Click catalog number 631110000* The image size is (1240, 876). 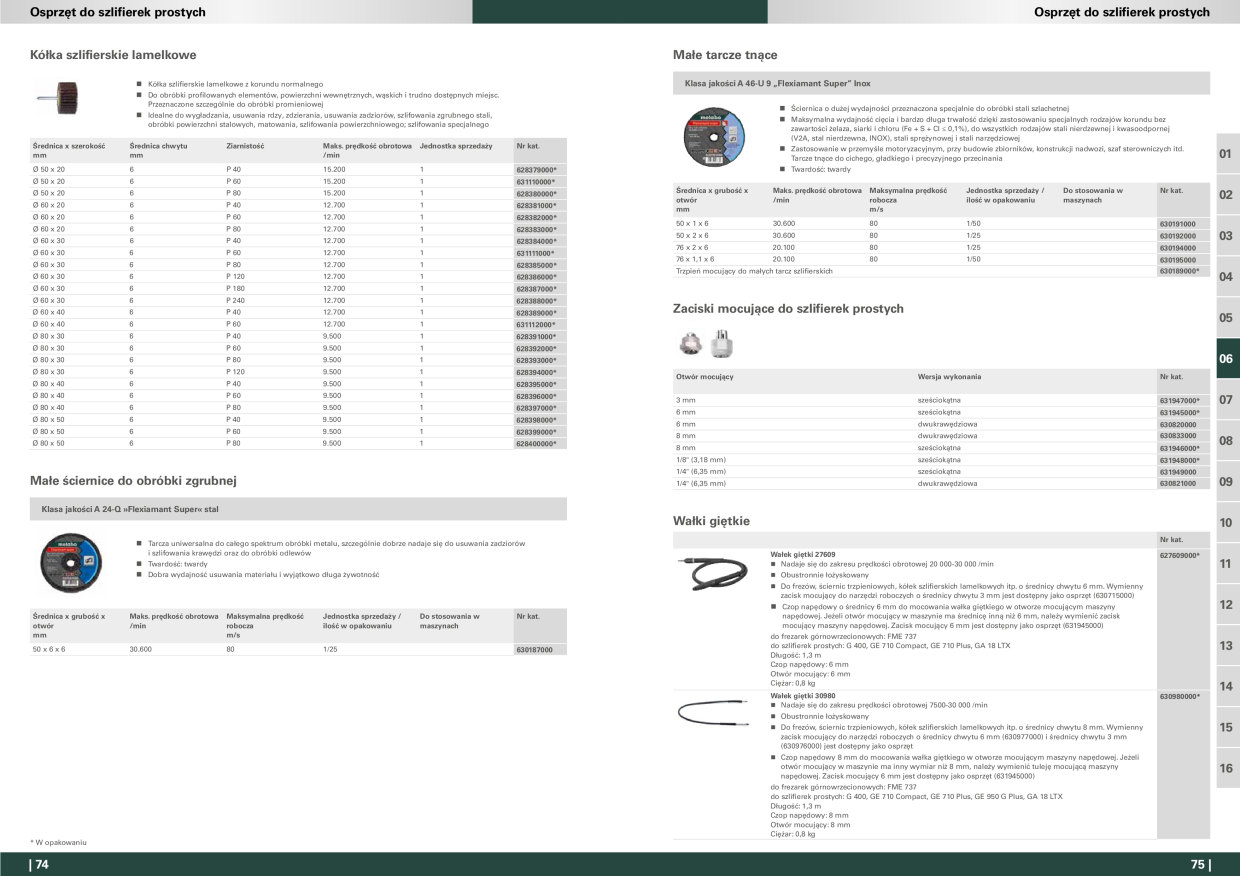click(x=536, y=182)
